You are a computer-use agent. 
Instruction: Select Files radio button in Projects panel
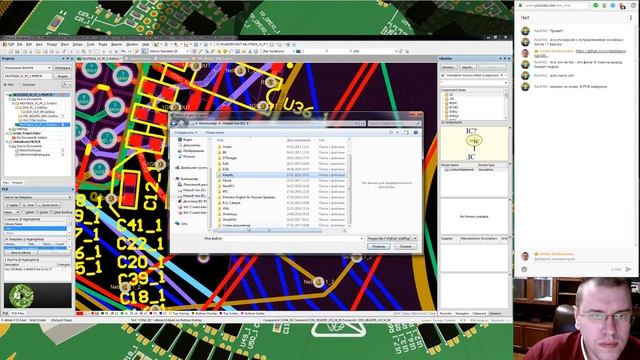click(5, 84)
